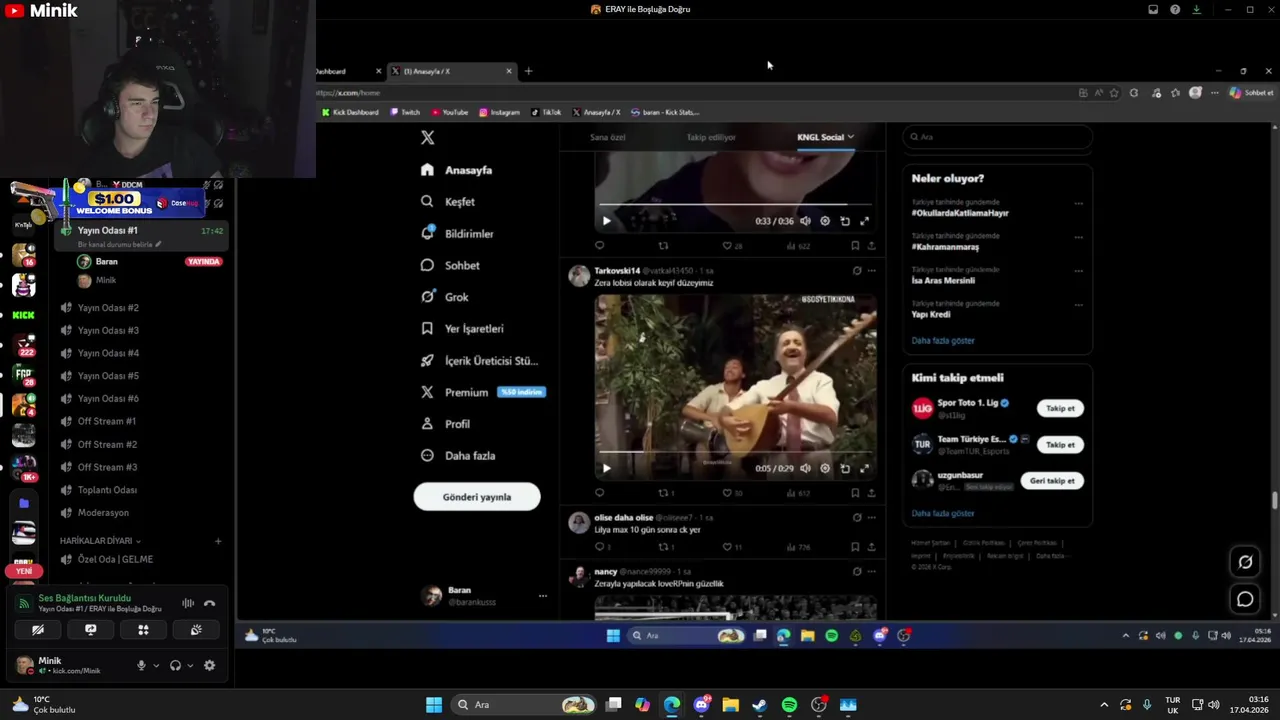
Task: Click the Tarkovski14 video progress bar
Action: (x=735, y=452)
